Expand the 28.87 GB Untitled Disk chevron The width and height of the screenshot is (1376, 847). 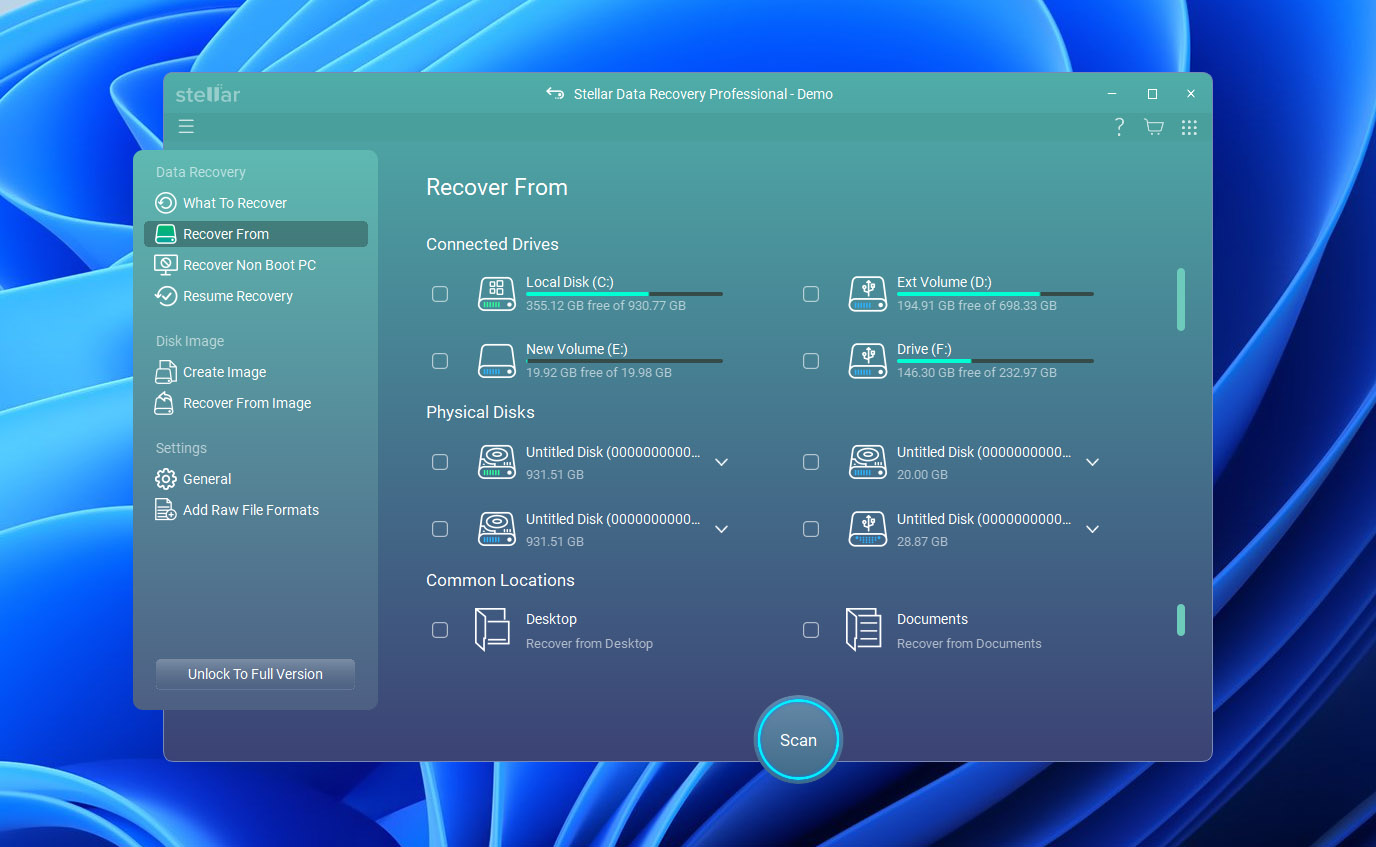(1093, 529)
